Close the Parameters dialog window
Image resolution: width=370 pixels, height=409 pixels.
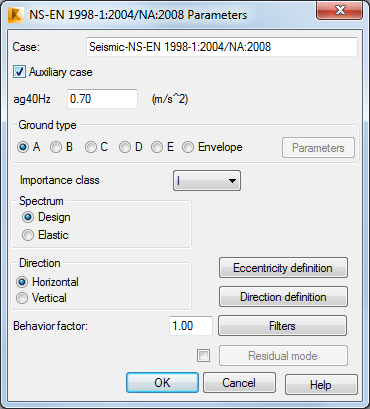[339, 11]
